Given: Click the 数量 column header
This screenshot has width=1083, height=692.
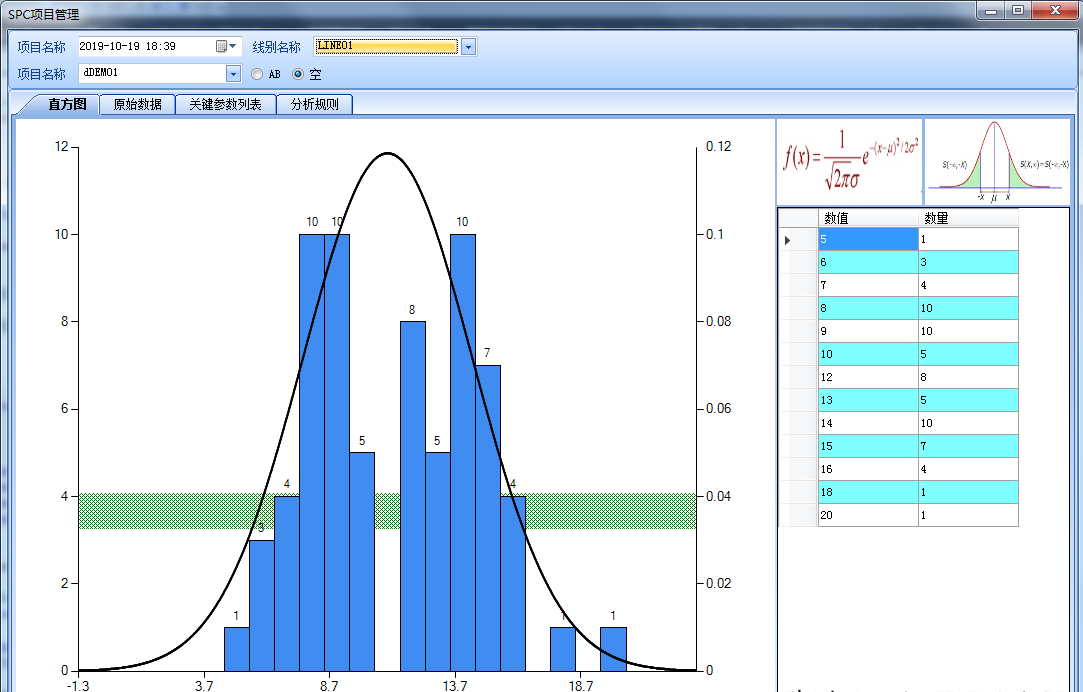Looking at the screenshot, I should 967,218.
